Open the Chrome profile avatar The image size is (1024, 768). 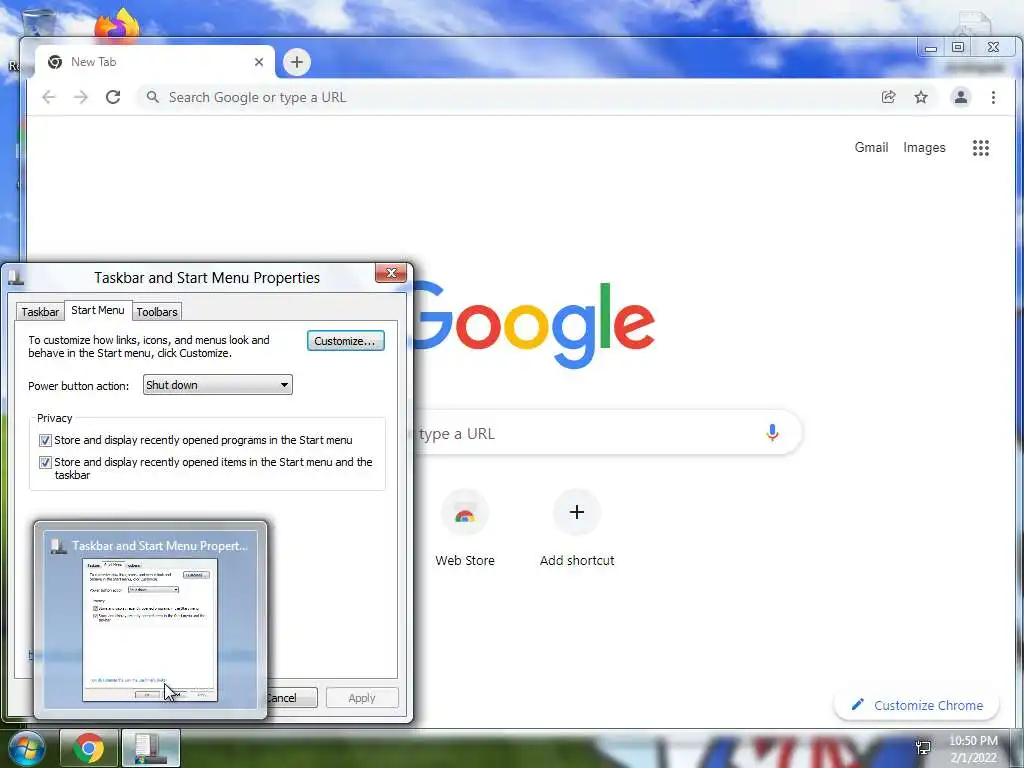pos(961,97)
